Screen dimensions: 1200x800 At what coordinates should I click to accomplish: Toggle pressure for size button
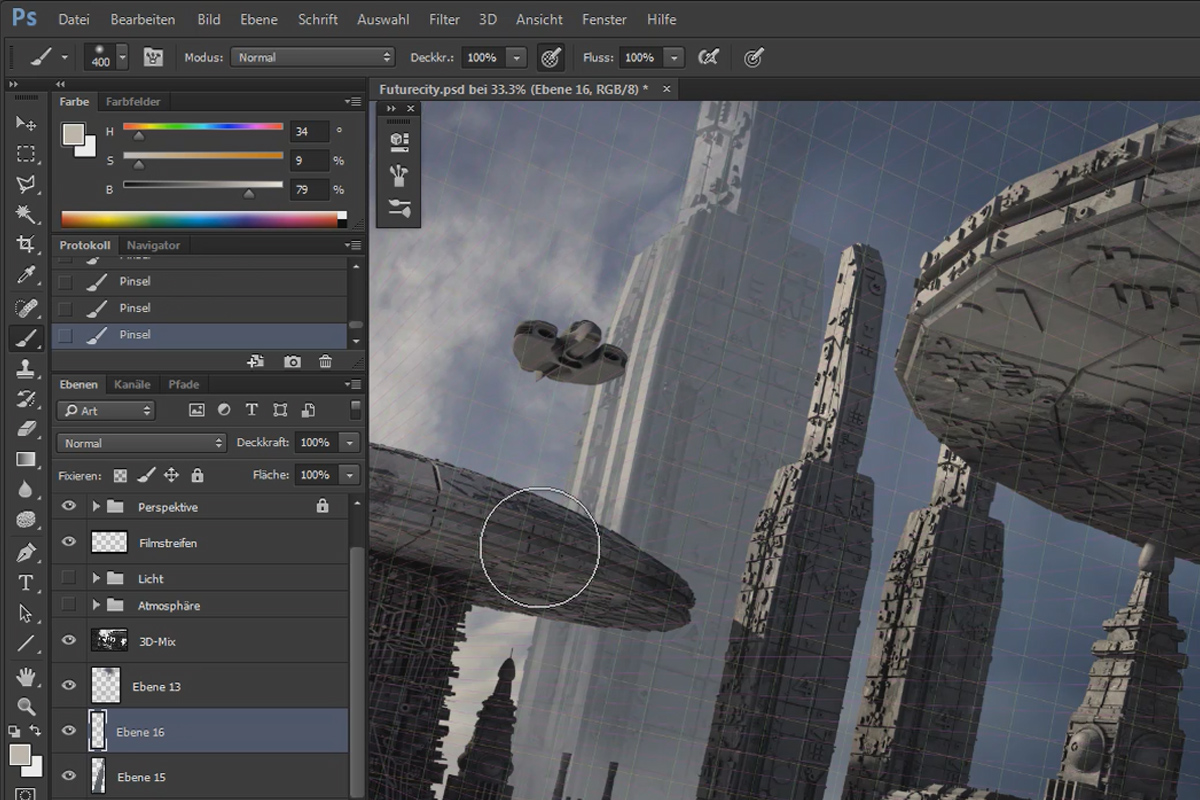point(754,58)
